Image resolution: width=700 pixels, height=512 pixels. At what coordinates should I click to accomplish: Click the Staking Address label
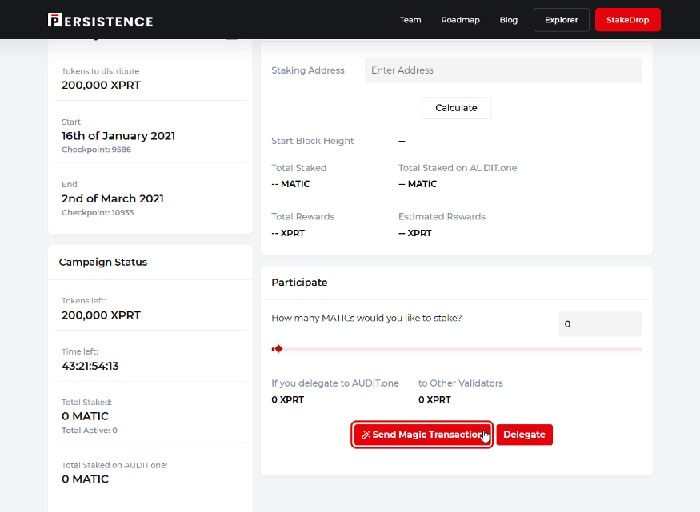pos(308,71)
